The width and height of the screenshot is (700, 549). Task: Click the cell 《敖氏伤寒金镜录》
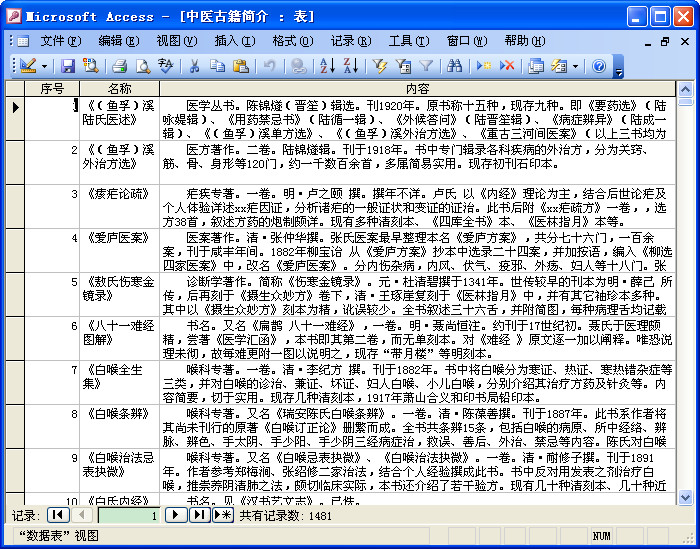pyautogui.click(x=119, y=295)
